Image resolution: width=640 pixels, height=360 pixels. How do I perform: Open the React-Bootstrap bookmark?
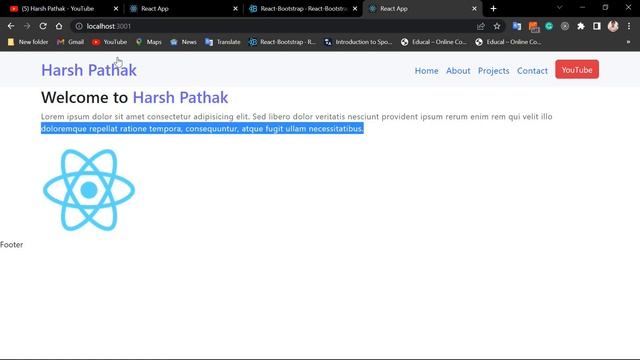coord(282,42)
